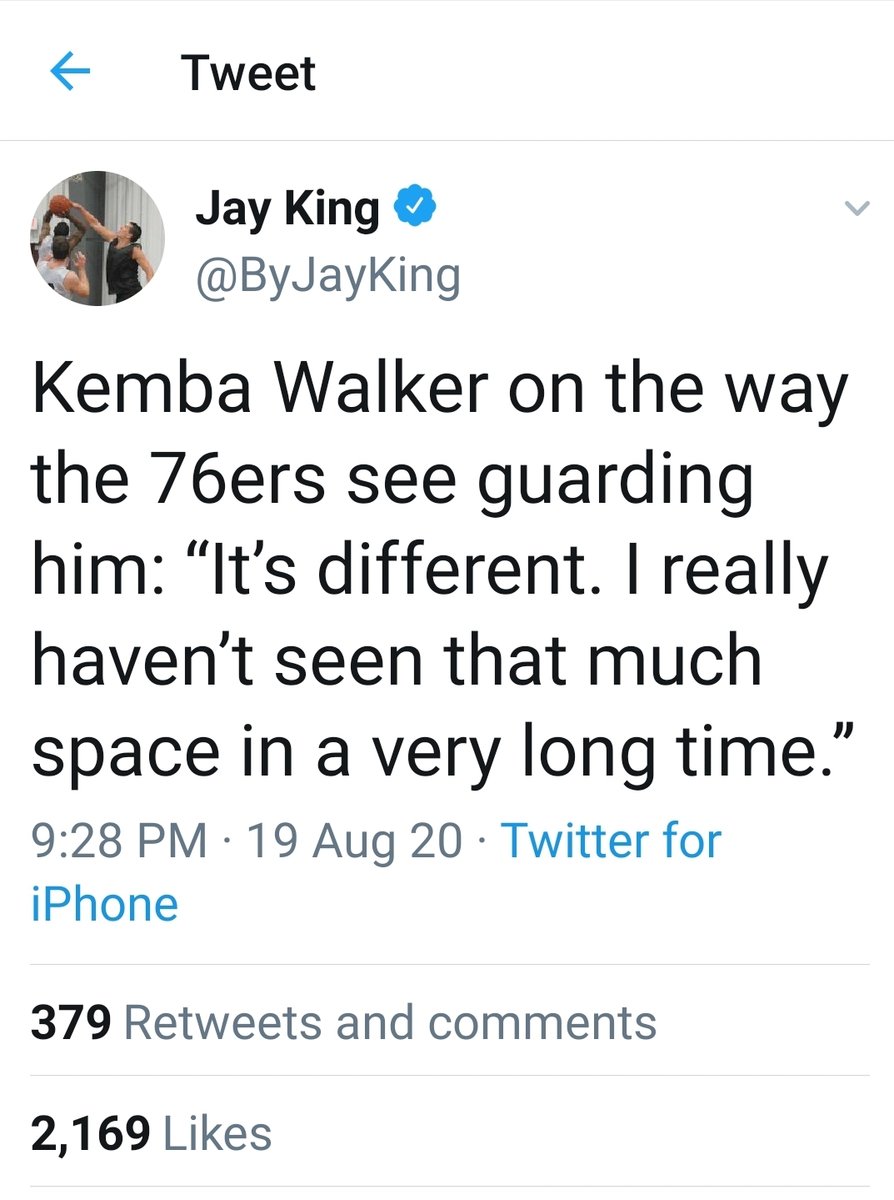The width and height of the screenshot is (894, 1200).
Task: Click the @ByJayKing handle
Action: tap(328, 275)
